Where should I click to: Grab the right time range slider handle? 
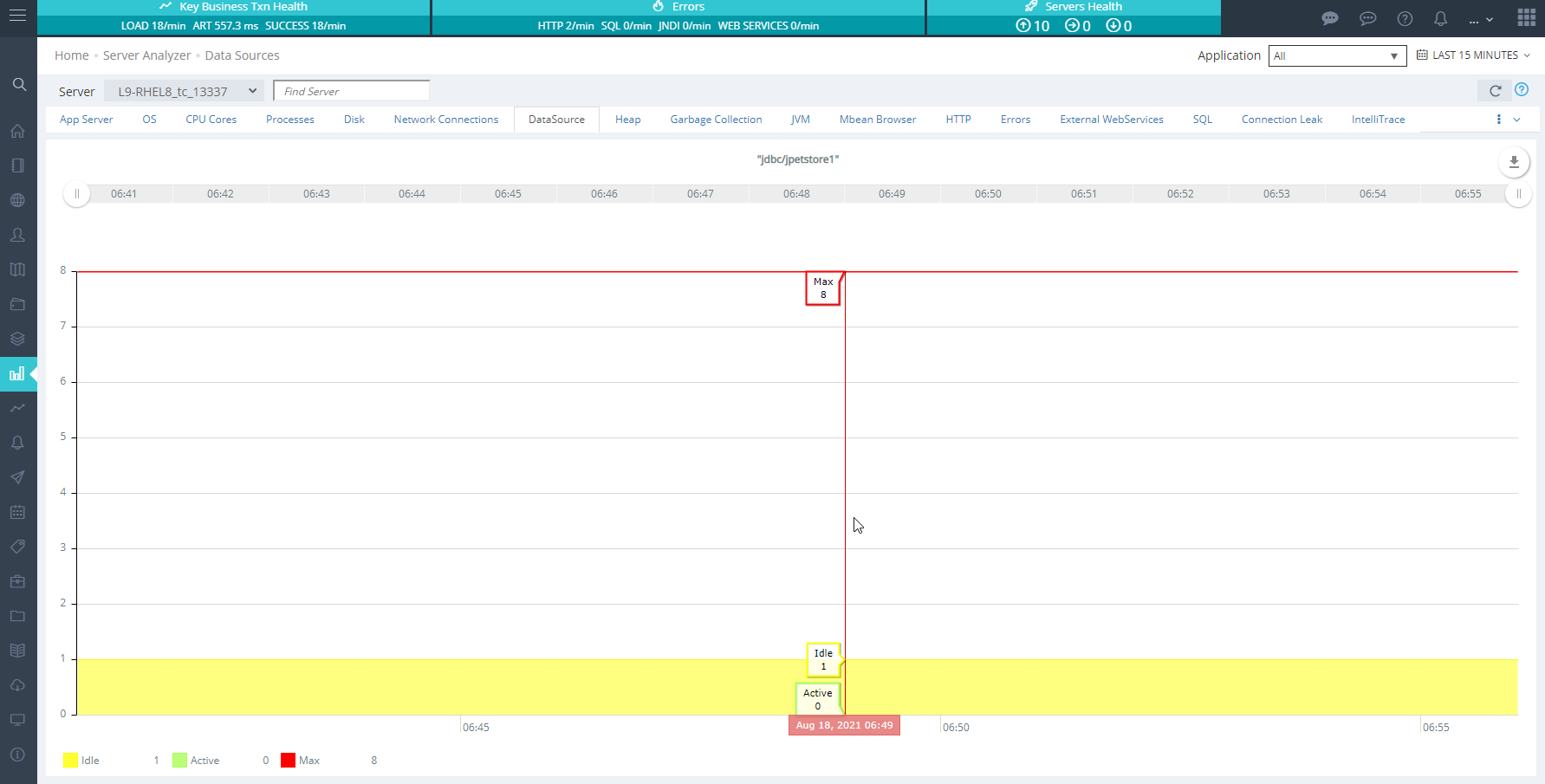pyautogui.click(x=1518, y=194)
